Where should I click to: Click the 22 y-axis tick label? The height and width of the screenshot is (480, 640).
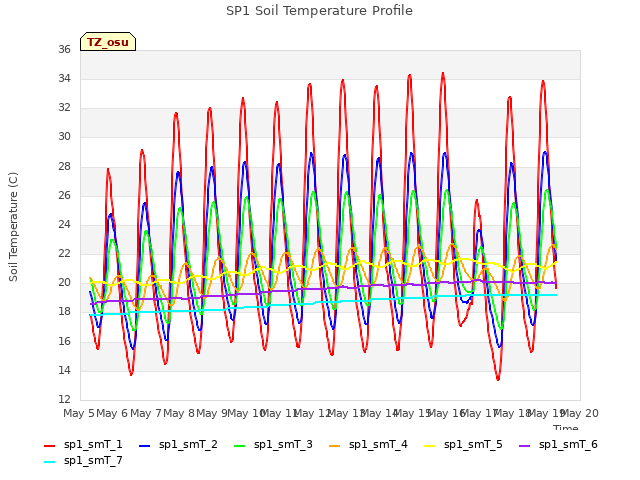tap(64, 253)
